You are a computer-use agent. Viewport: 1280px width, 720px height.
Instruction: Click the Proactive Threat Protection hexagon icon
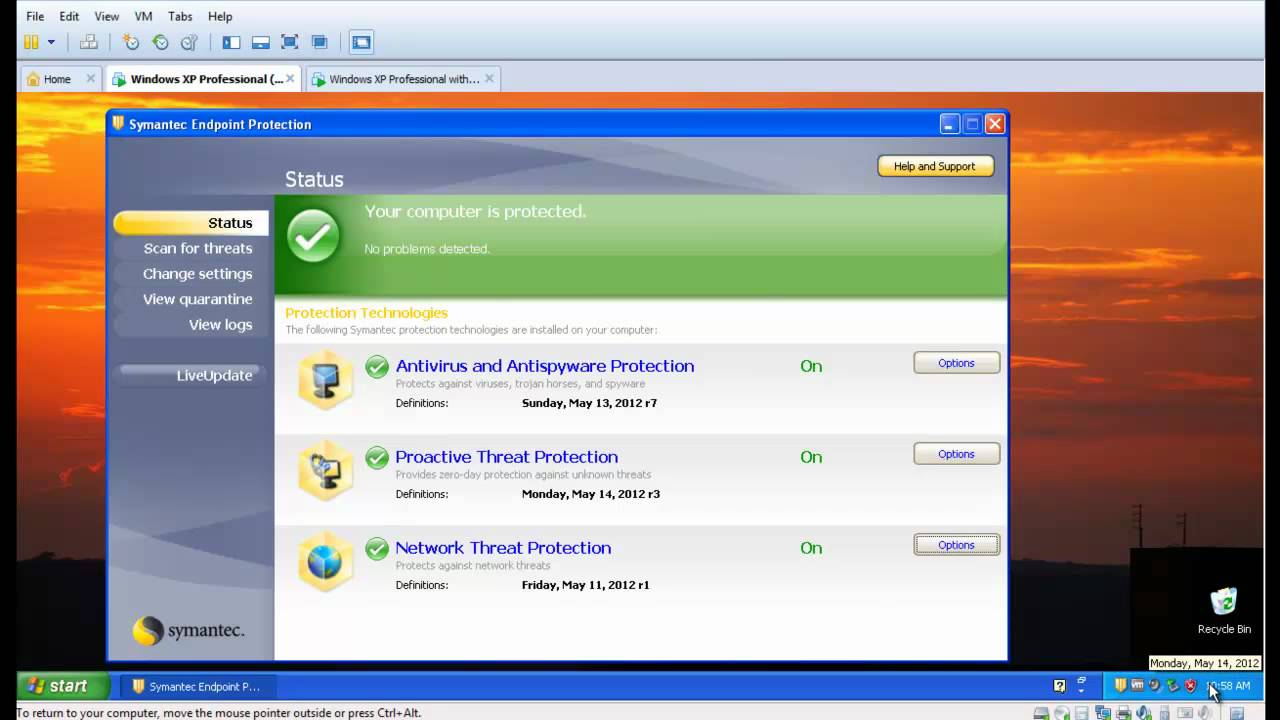pos(326,471)
